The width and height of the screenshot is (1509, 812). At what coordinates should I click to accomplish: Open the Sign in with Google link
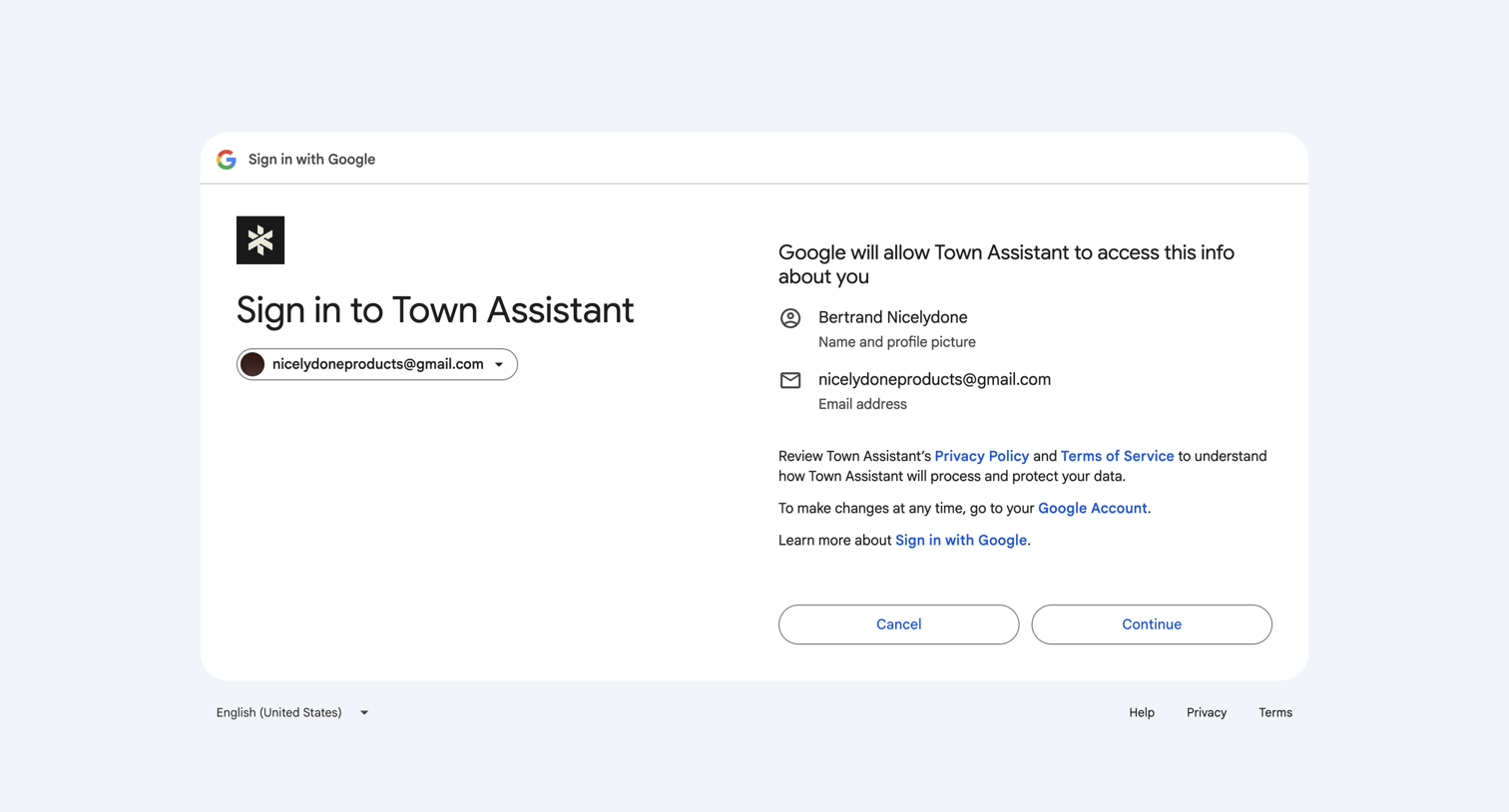pos(960,540)
